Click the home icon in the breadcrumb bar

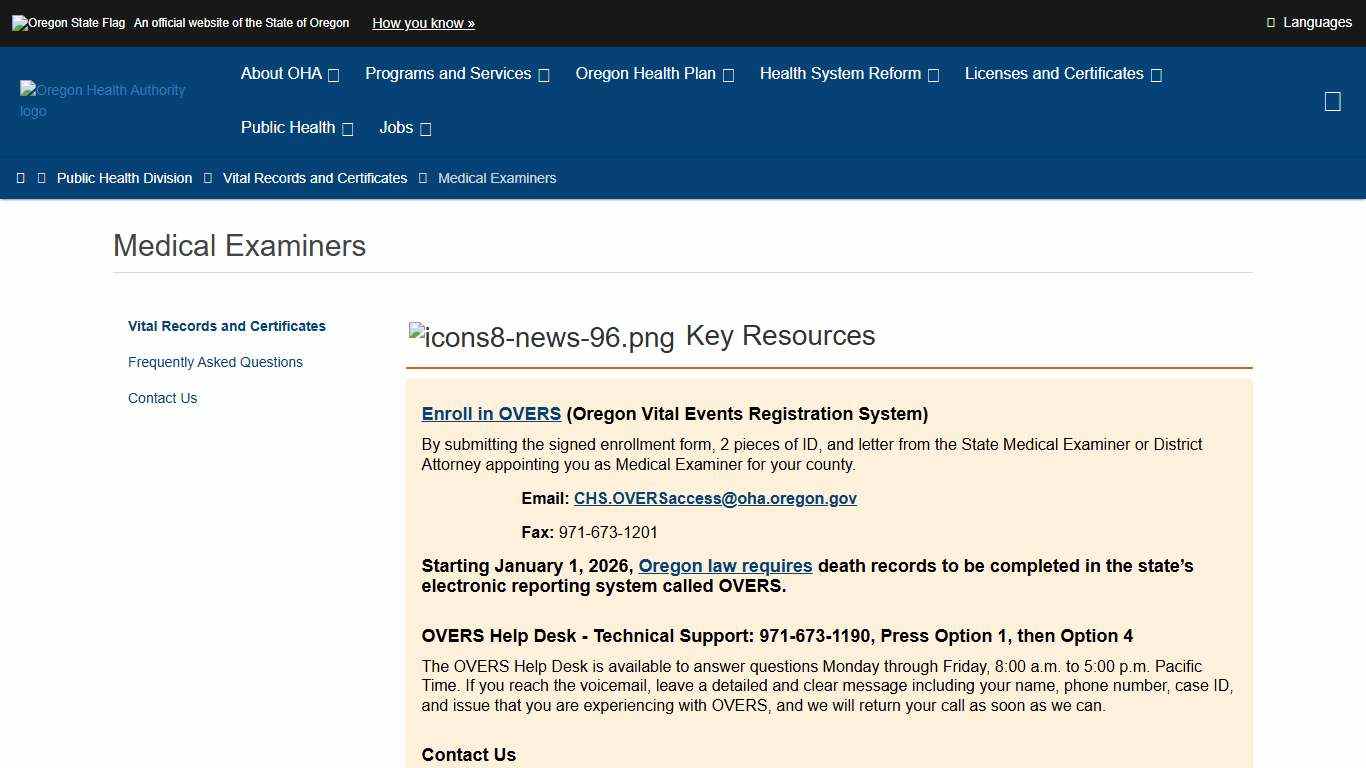21,178
